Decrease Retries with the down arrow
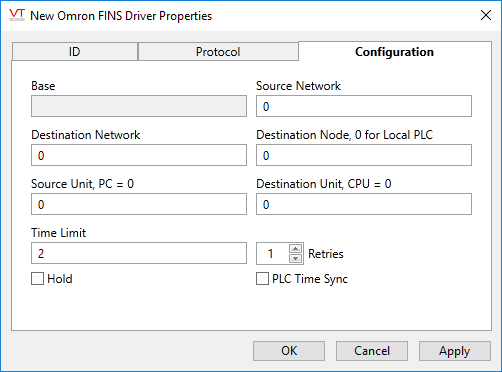Image resolution: width=502 pixels, height=372 pixels. point(296,258)
